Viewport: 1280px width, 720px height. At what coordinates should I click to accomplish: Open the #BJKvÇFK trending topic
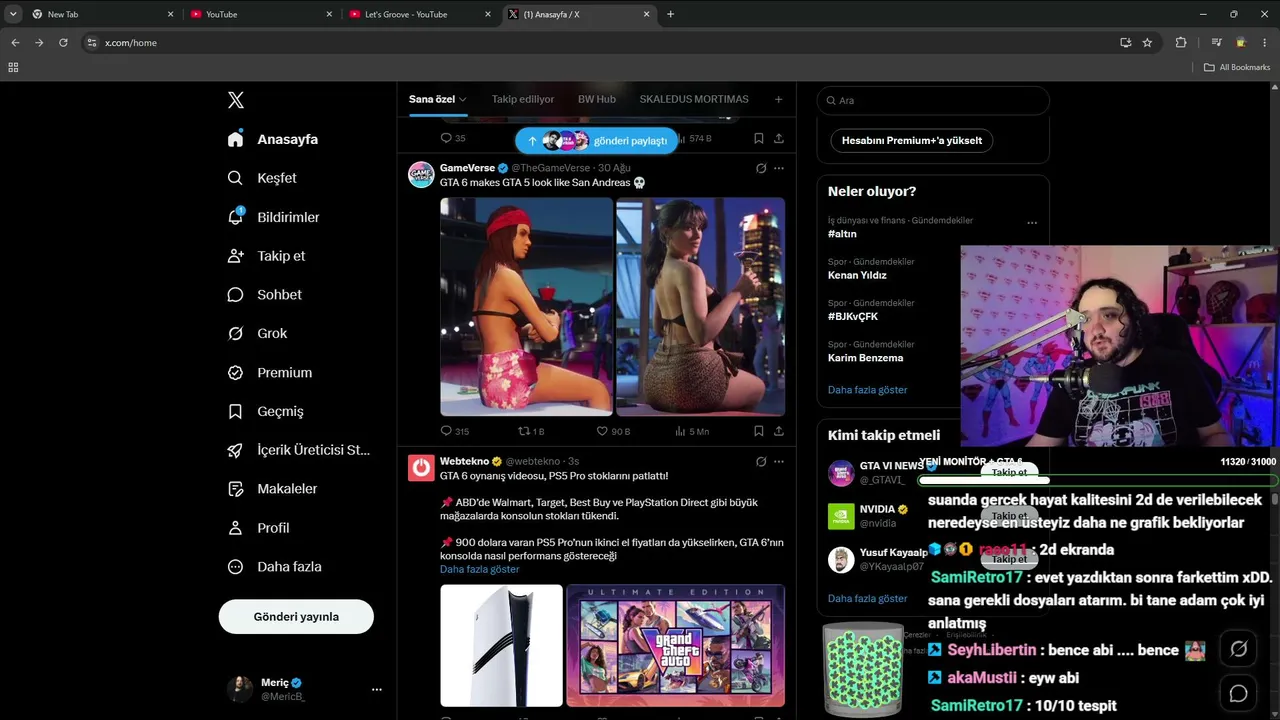pos(853,317)
